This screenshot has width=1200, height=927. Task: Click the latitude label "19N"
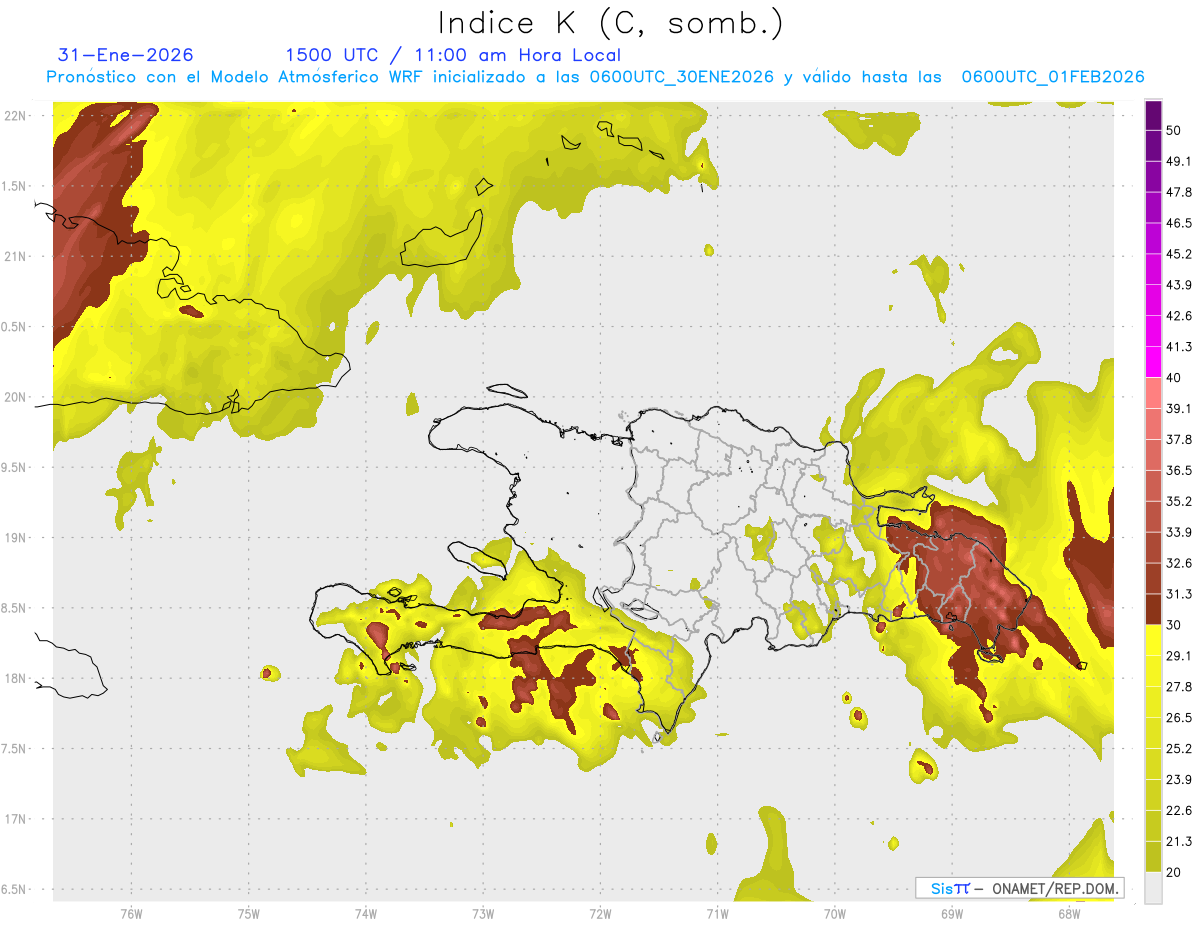16,538
